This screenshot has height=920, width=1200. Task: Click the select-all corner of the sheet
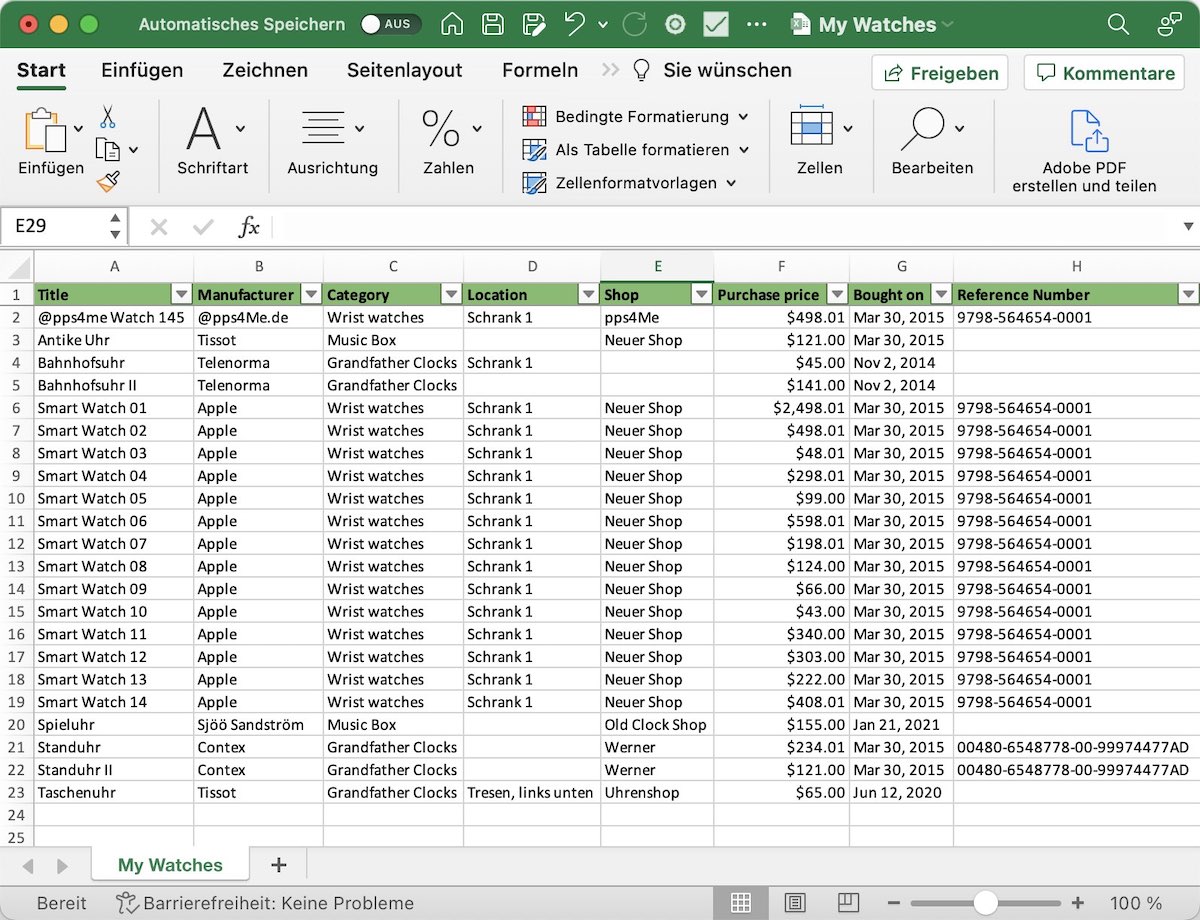pyautogui.click(x=17, y=266)
